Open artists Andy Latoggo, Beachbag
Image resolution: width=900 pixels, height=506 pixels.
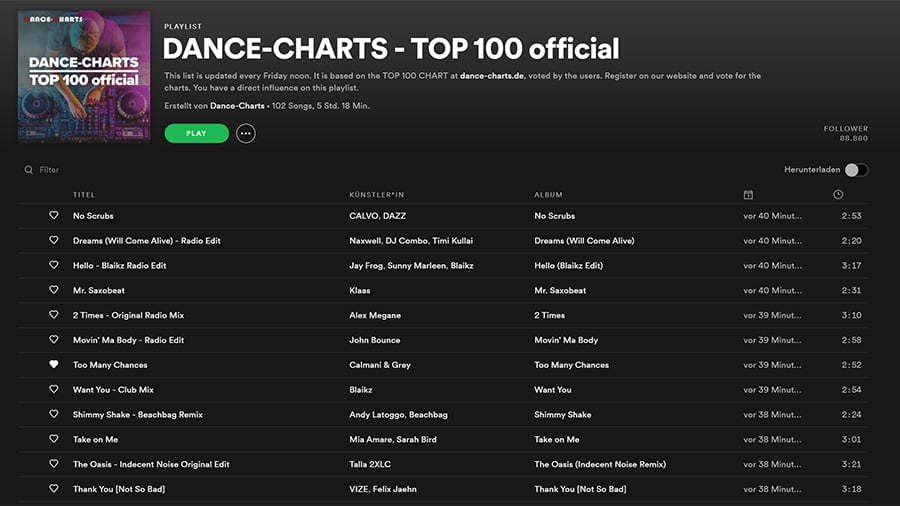point(398,414)
